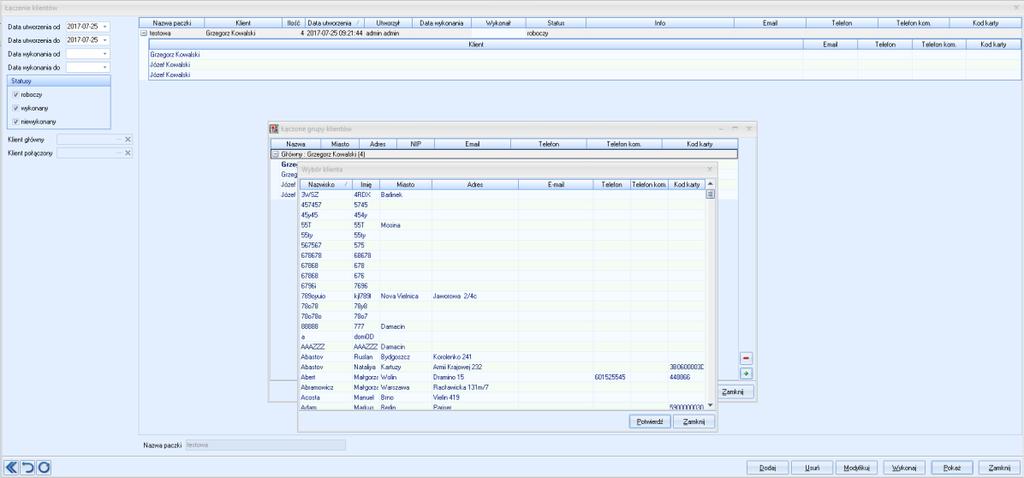Sort by E-mail column in Wybór klienta
The width and height of the screenshot is (1024, 478).
tap(556, 185)
